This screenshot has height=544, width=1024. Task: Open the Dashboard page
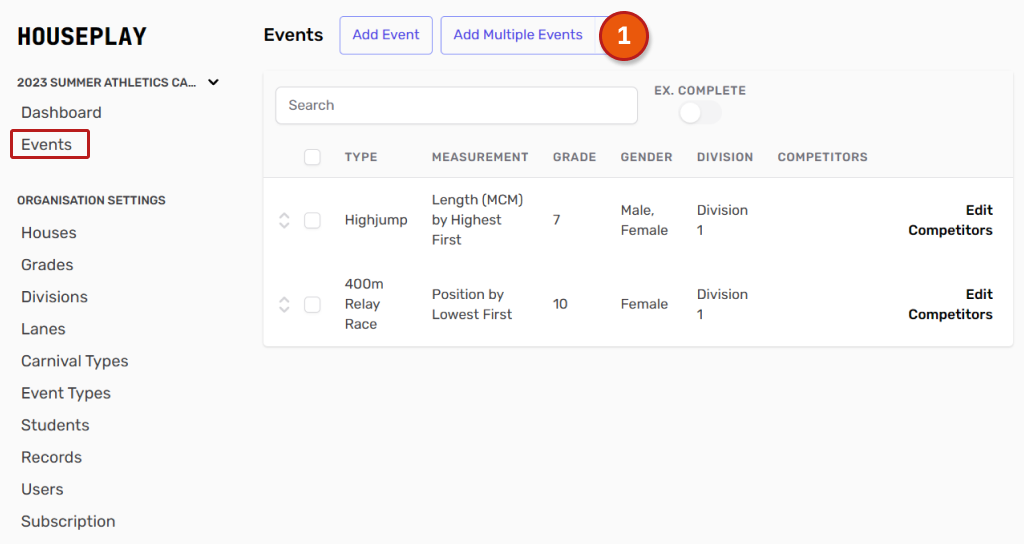[x=61, y=113]
